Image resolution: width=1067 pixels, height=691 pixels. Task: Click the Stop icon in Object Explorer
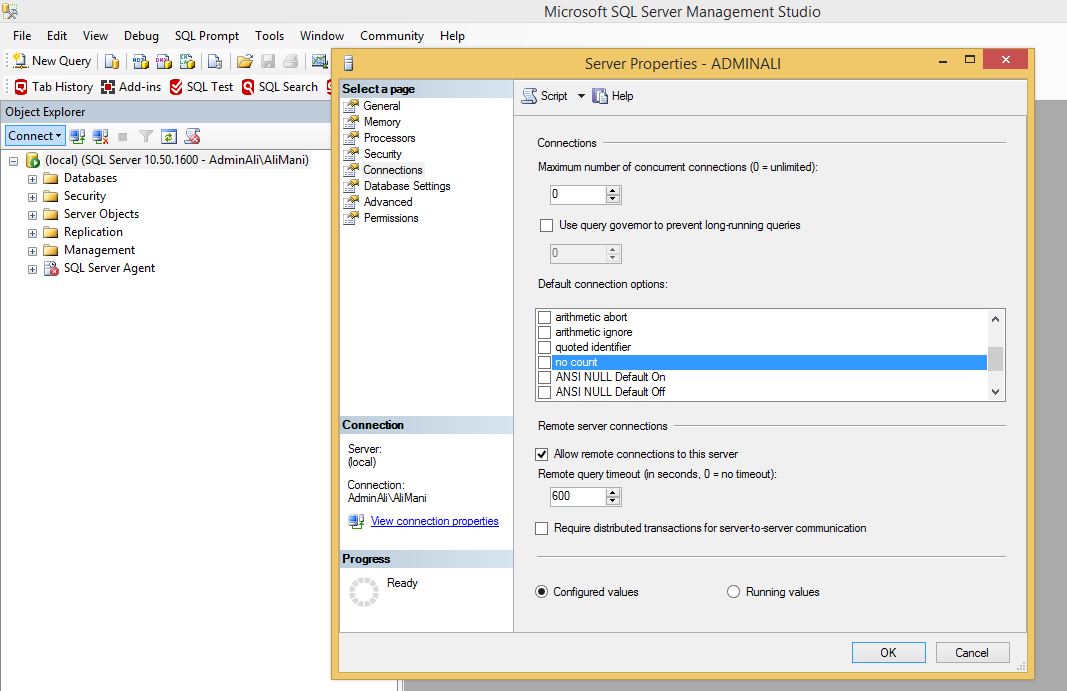[x=123, y=137]
